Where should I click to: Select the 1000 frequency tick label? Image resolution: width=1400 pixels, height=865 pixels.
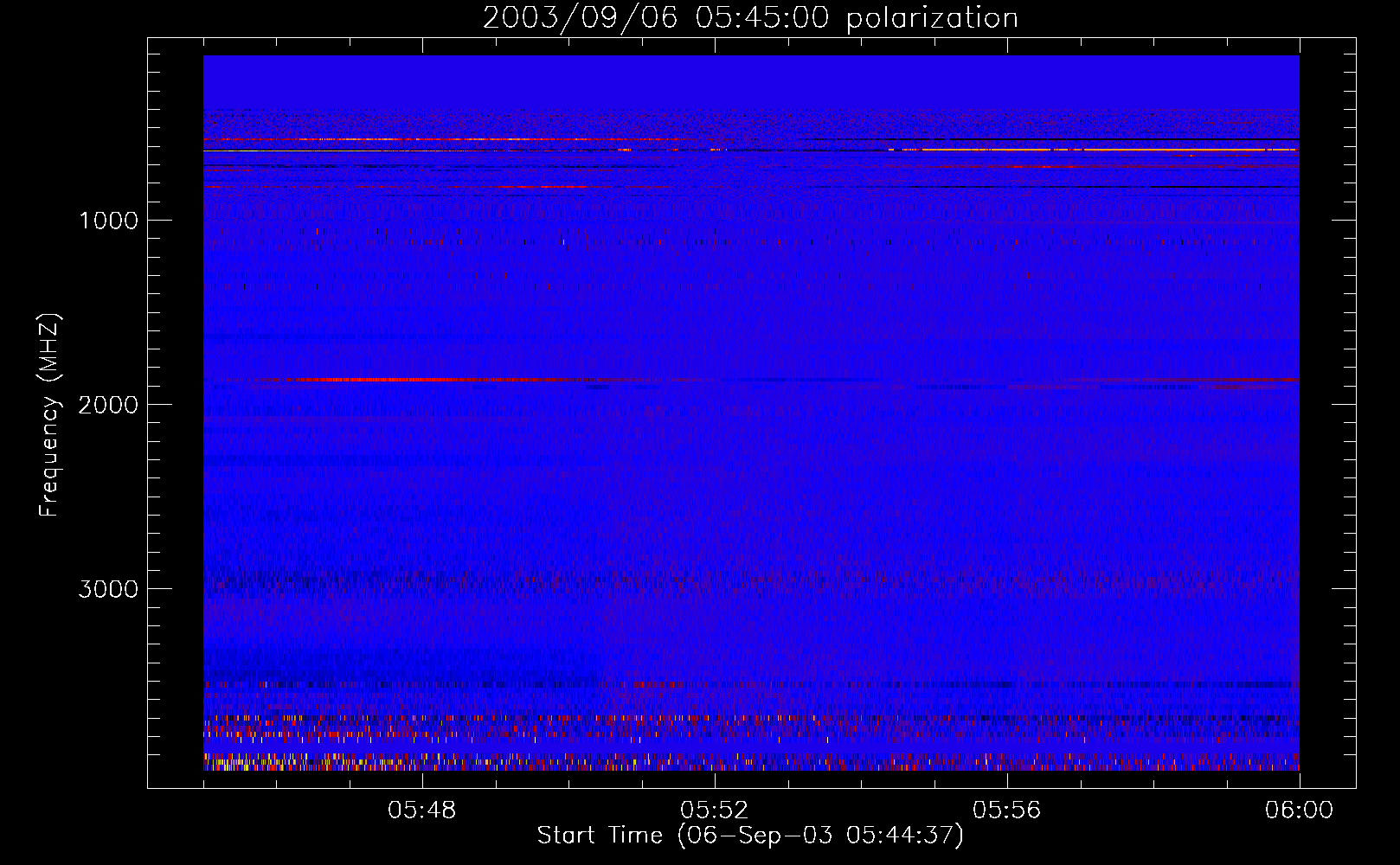point(108,221)
